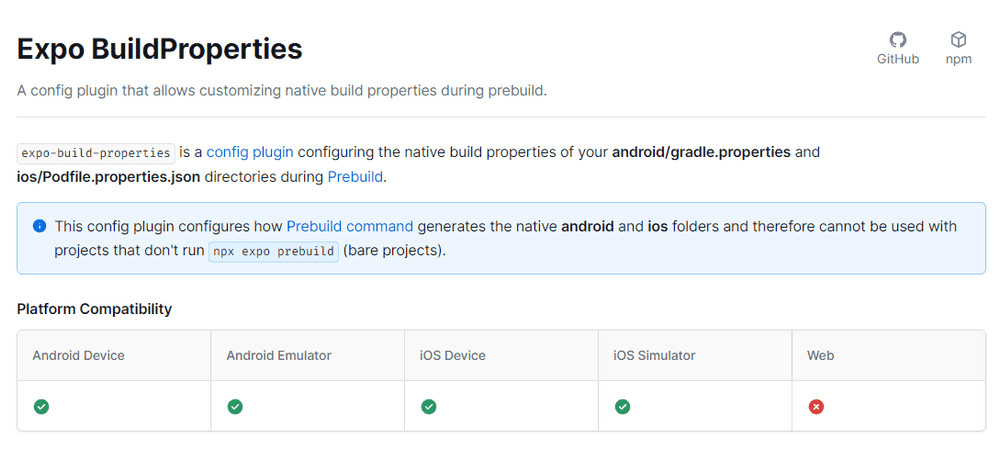This screenshot has width=1000, height=460.
Task: Click the expo-build-properties inline code
Action: click(x=96, y=153)
